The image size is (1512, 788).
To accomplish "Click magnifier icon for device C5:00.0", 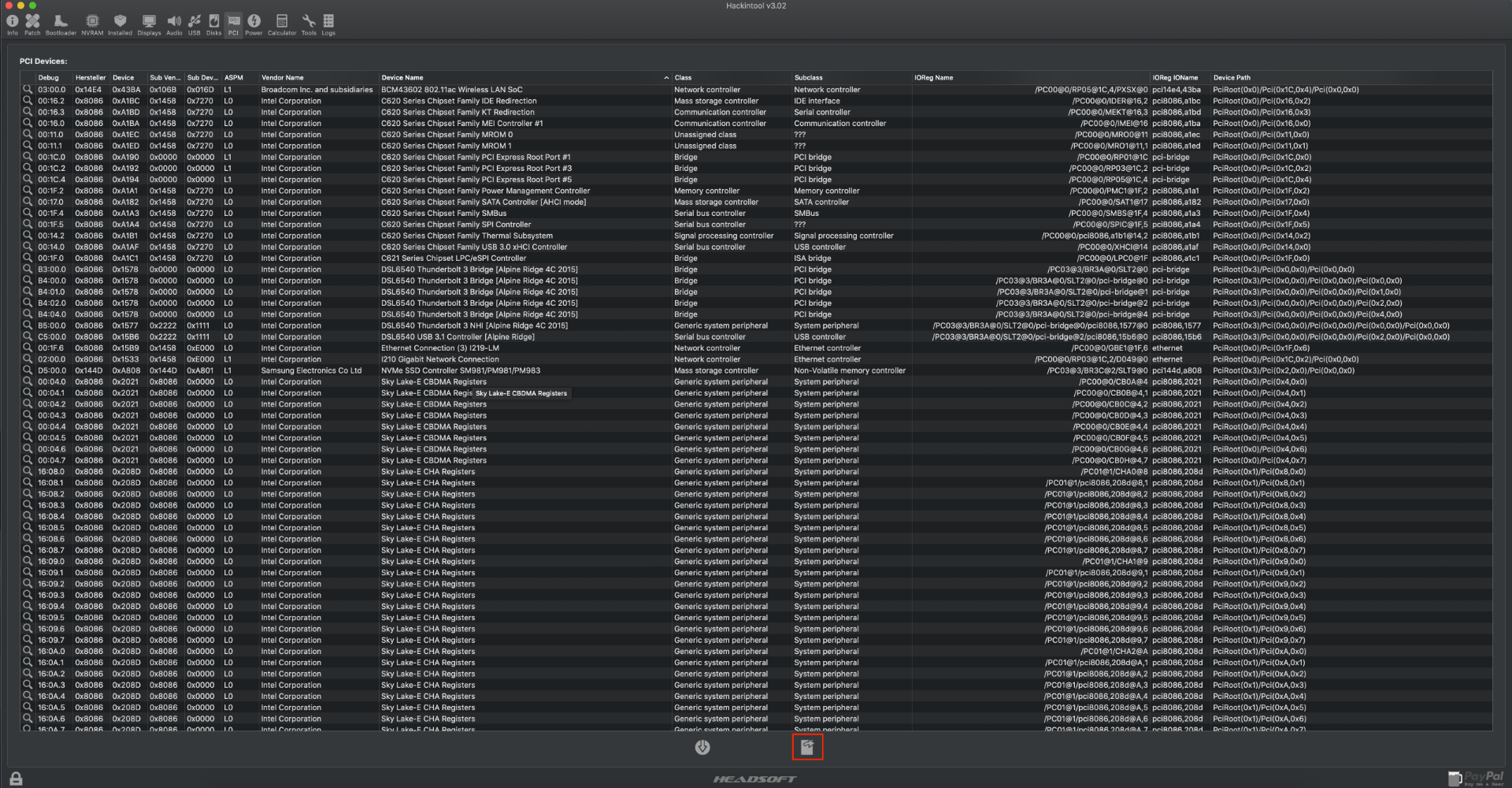I will (28, 336).
